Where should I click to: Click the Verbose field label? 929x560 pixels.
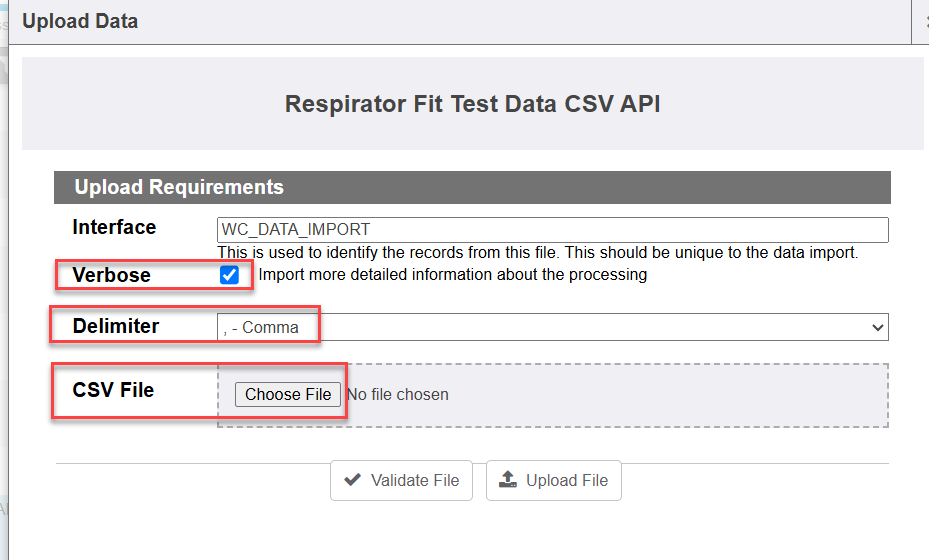click(x=111, y=275)
